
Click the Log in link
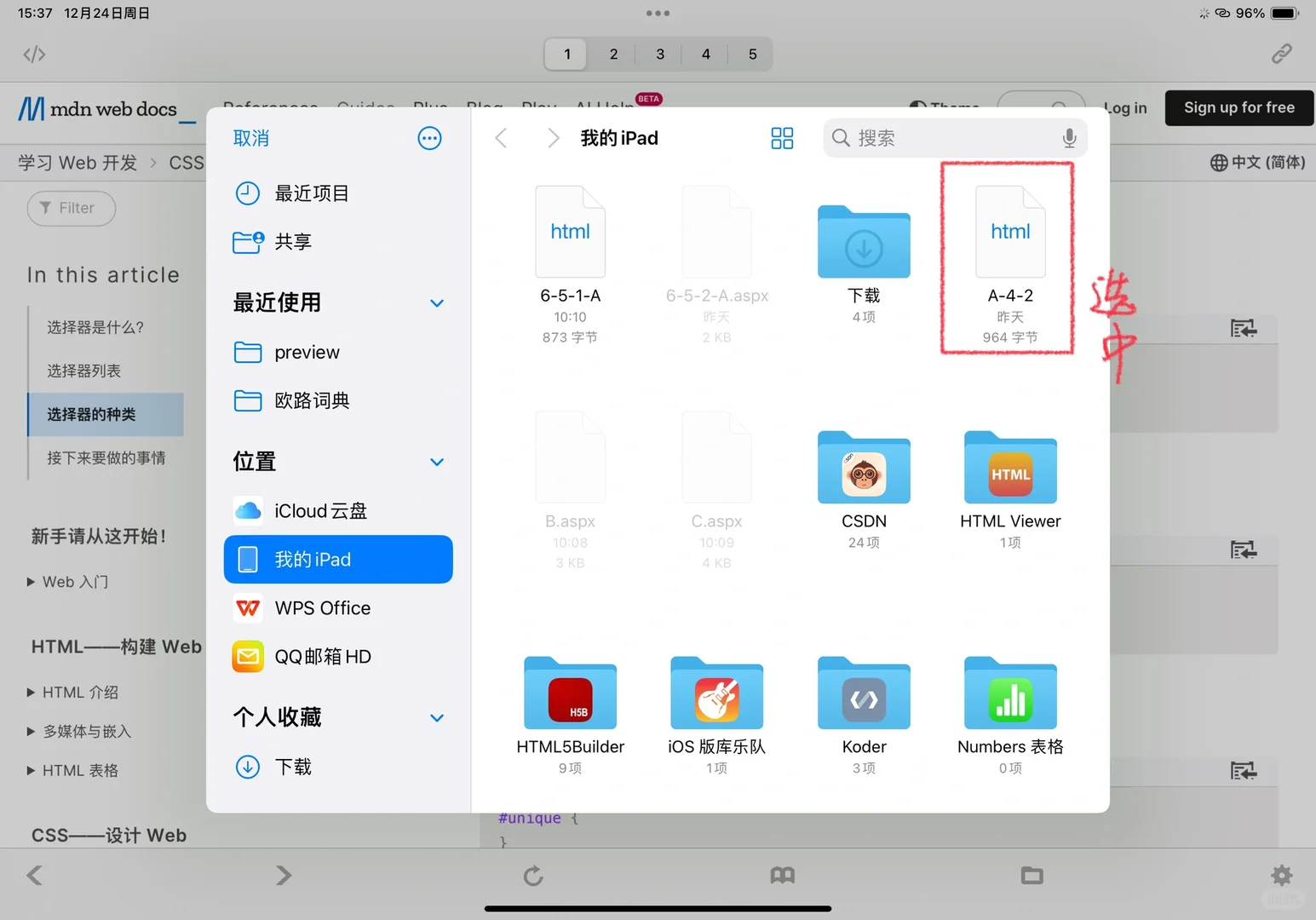pyautogui.click(x=1124, y=108)
